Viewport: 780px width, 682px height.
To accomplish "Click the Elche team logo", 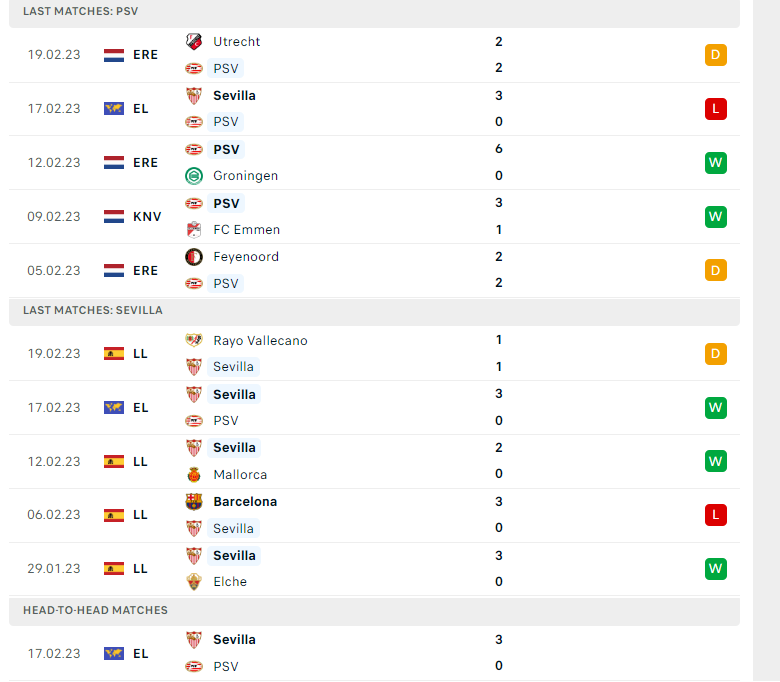I will pyautogui.click(x=194, y=582).
